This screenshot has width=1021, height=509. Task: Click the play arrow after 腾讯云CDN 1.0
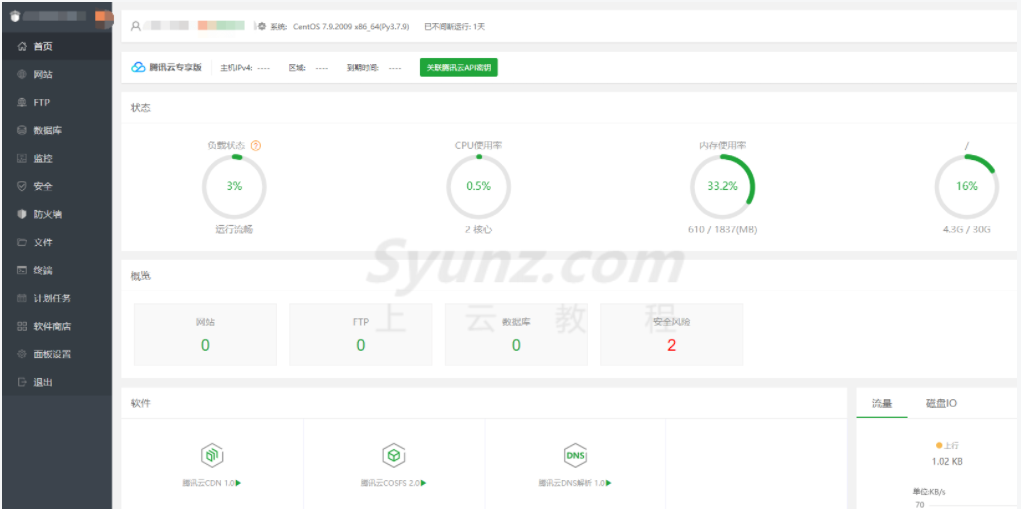(239, 483)
